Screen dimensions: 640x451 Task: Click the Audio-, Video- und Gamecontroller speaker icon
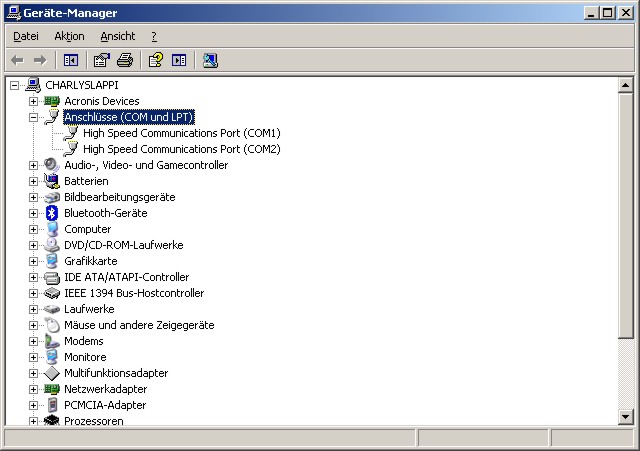(52, 165)
